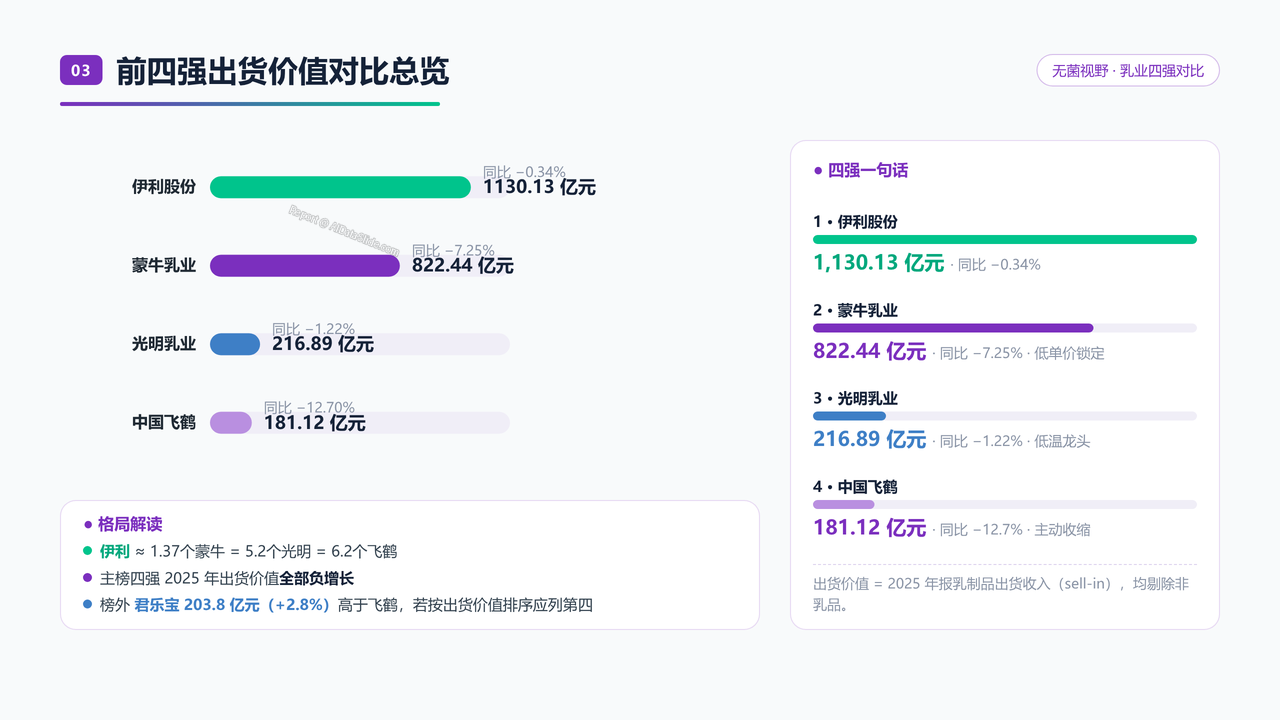
Task: Click the blue 光明乳业 chart bar
Action: [235, 344]
